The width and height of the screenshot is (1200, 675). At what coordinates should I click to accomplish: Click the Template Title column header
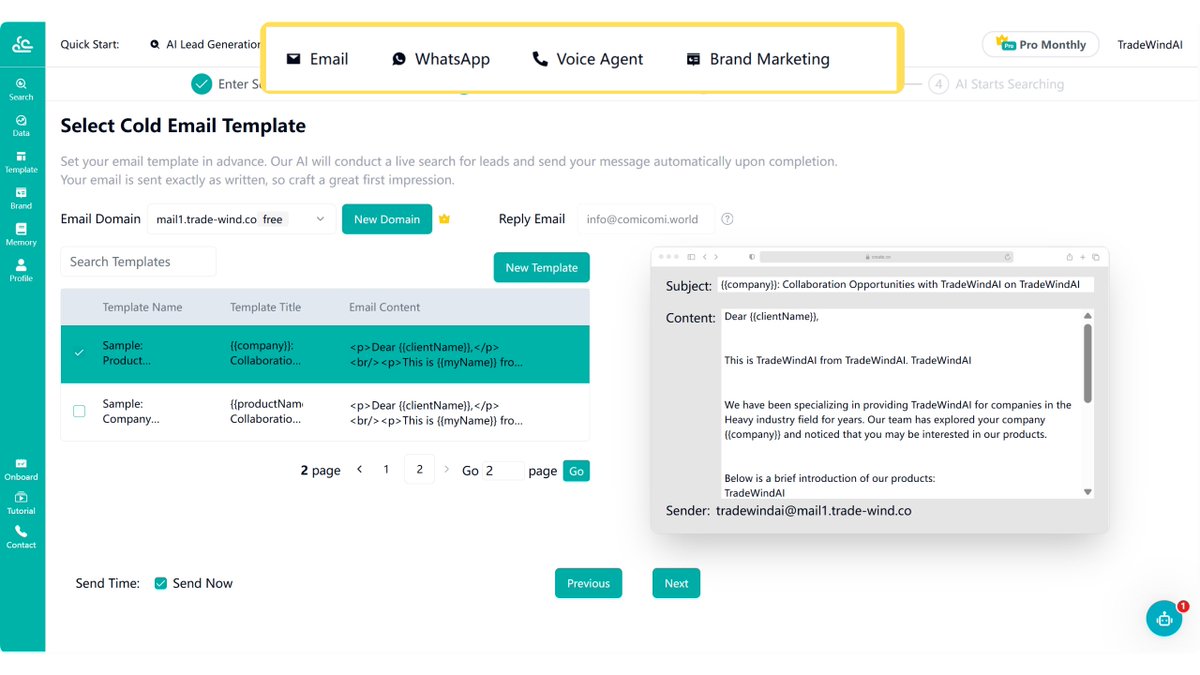(265, 307)
